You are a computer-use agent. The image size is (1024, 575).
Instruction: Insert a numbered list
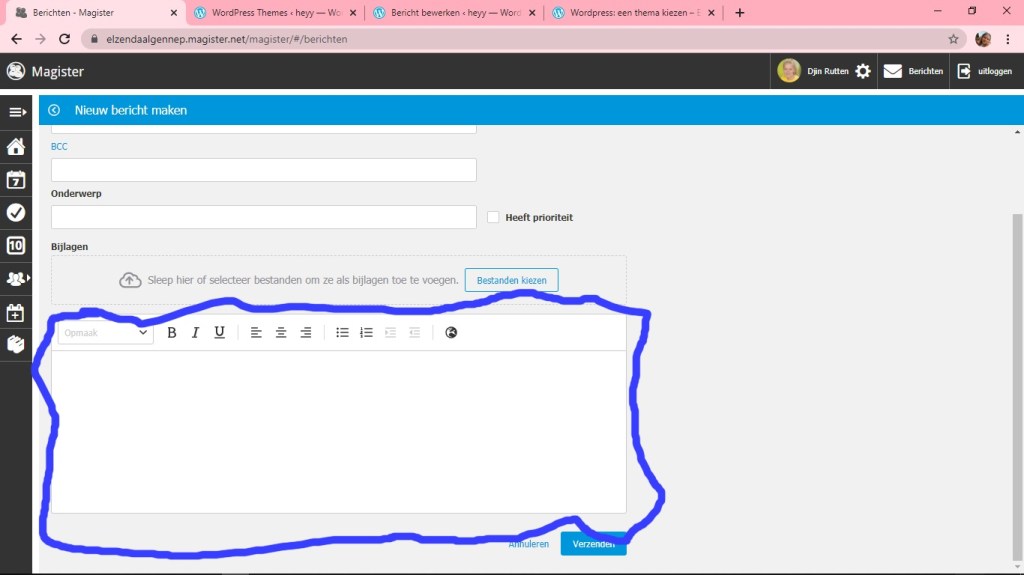(x=366, y=333)
